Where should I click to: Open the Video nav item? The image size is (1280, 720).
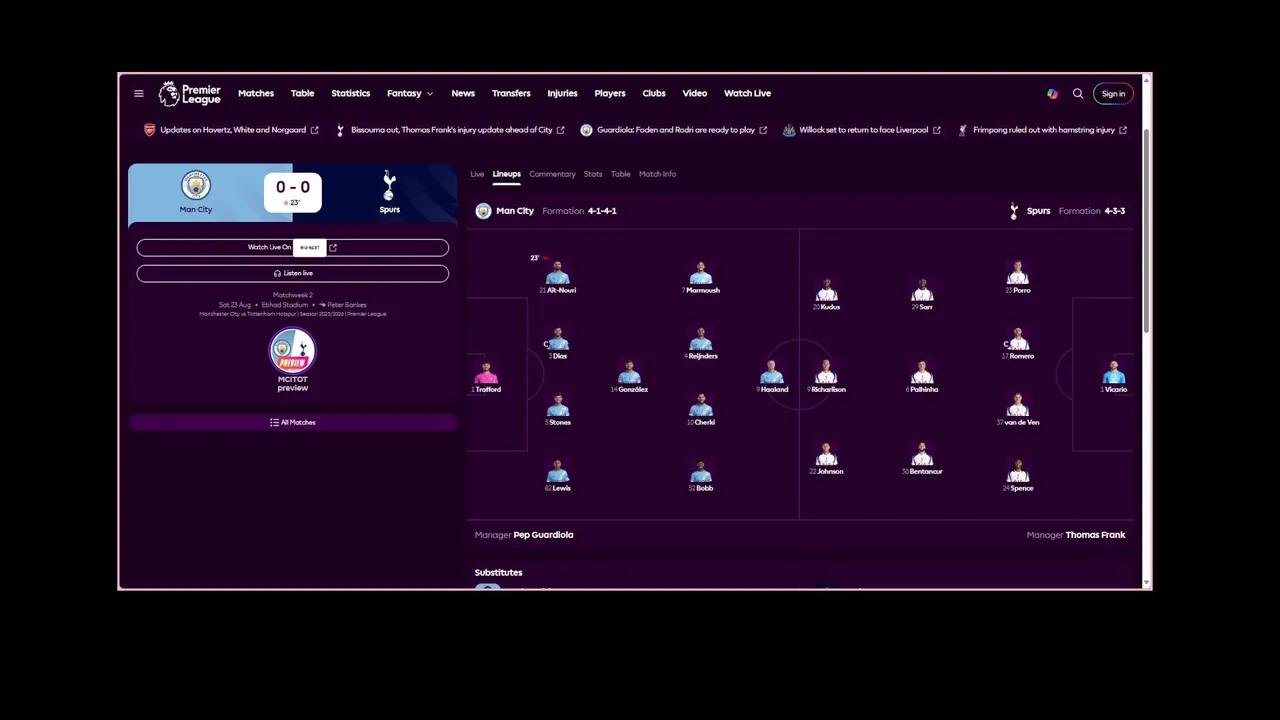[695, 93]
